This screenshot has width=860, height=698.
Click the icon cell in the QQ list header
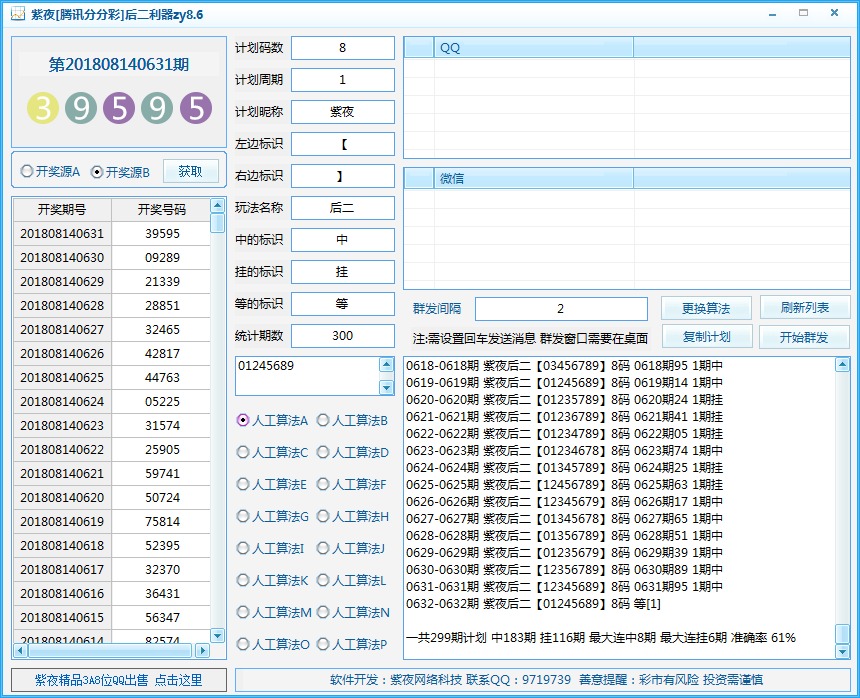[417, 46]
